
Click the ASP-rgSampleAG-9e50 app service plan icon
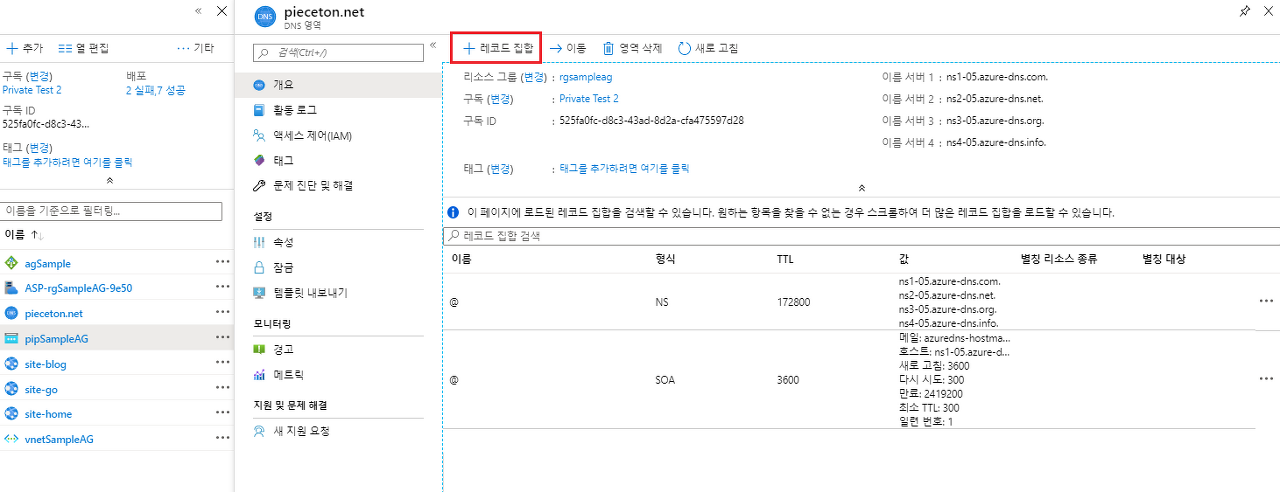pos(12,288)
